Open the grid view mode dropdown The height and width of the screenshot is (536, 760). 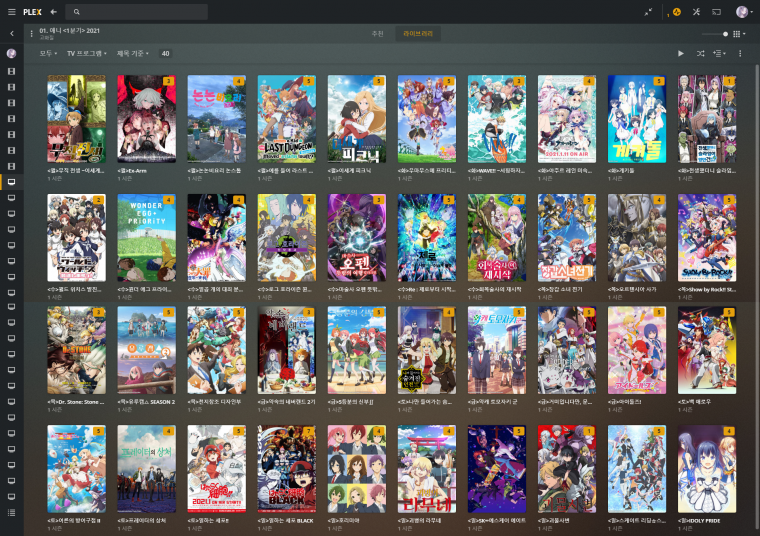click(739, 34)
